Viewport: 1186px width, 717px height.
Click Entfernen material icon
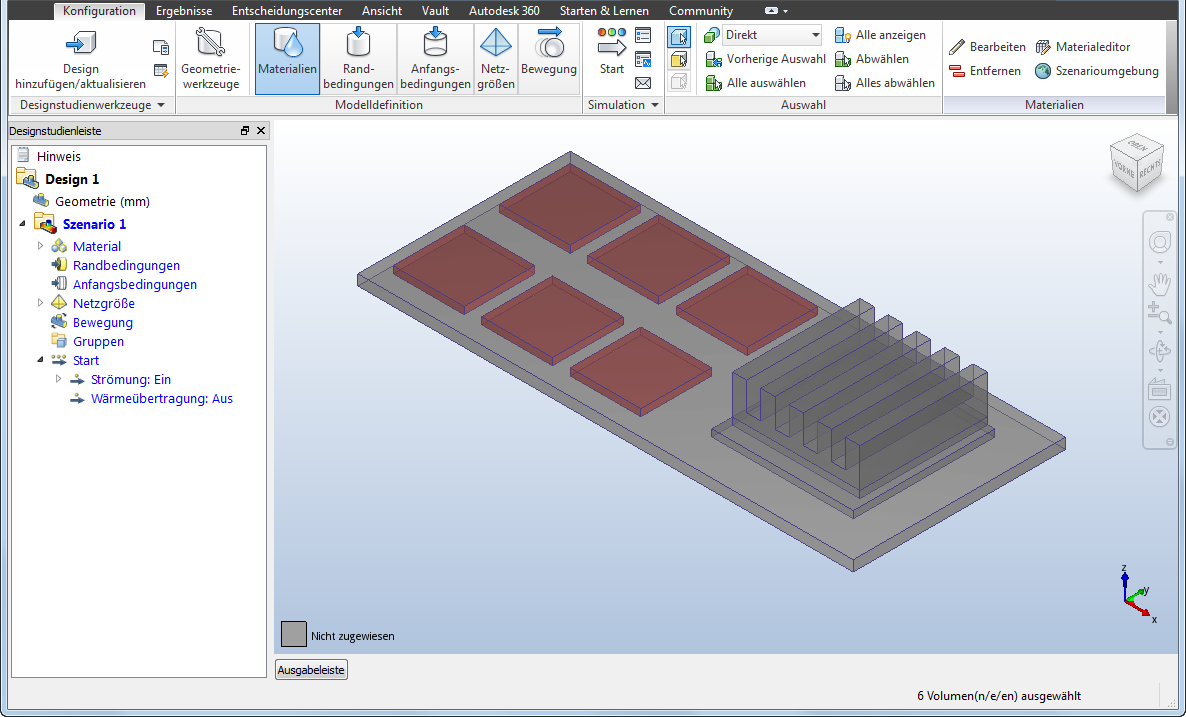[957, 71]
